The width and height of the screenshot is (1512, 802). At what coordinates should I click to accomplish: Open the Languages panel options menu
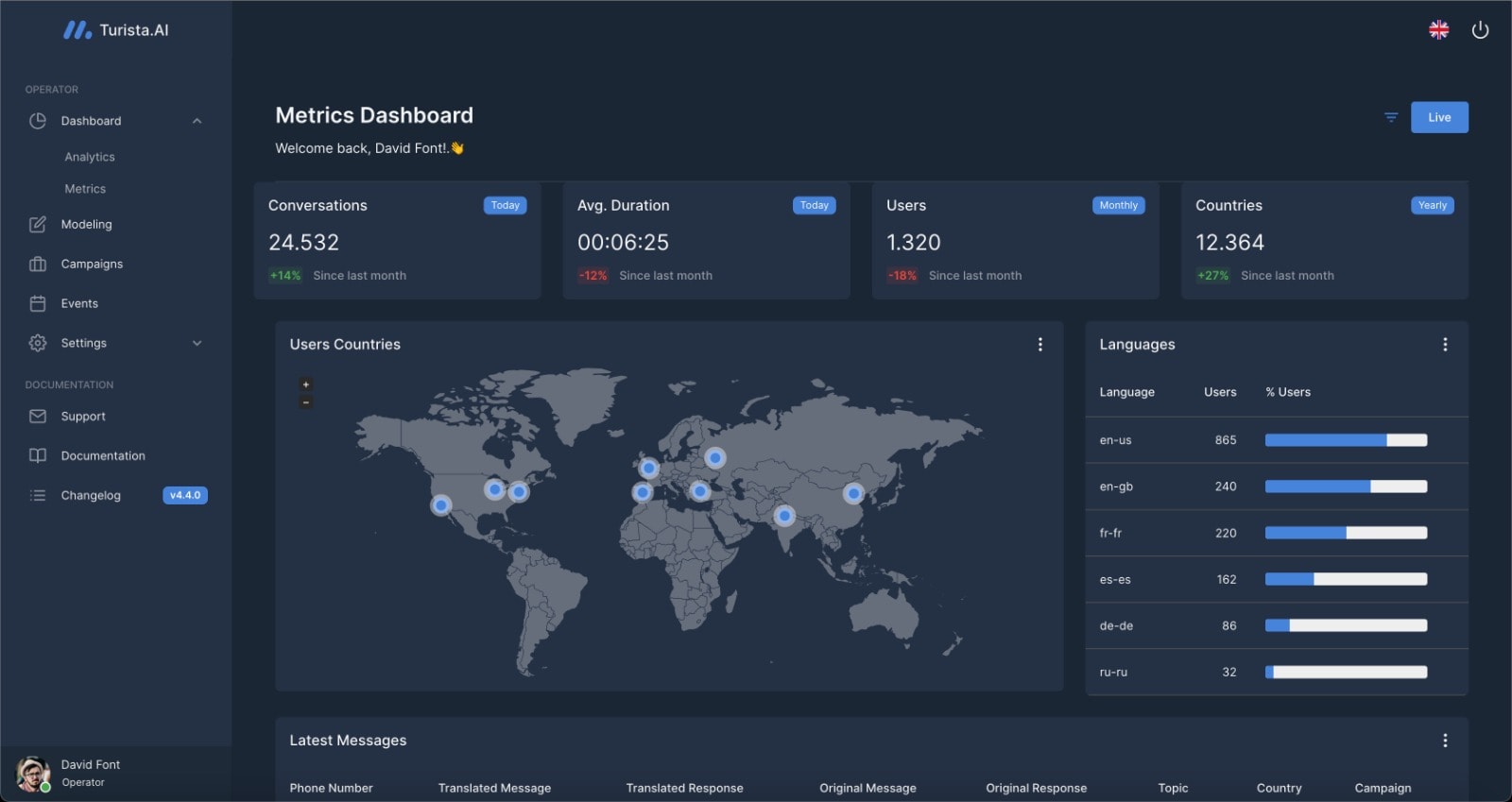click(x=1445, y=345)
